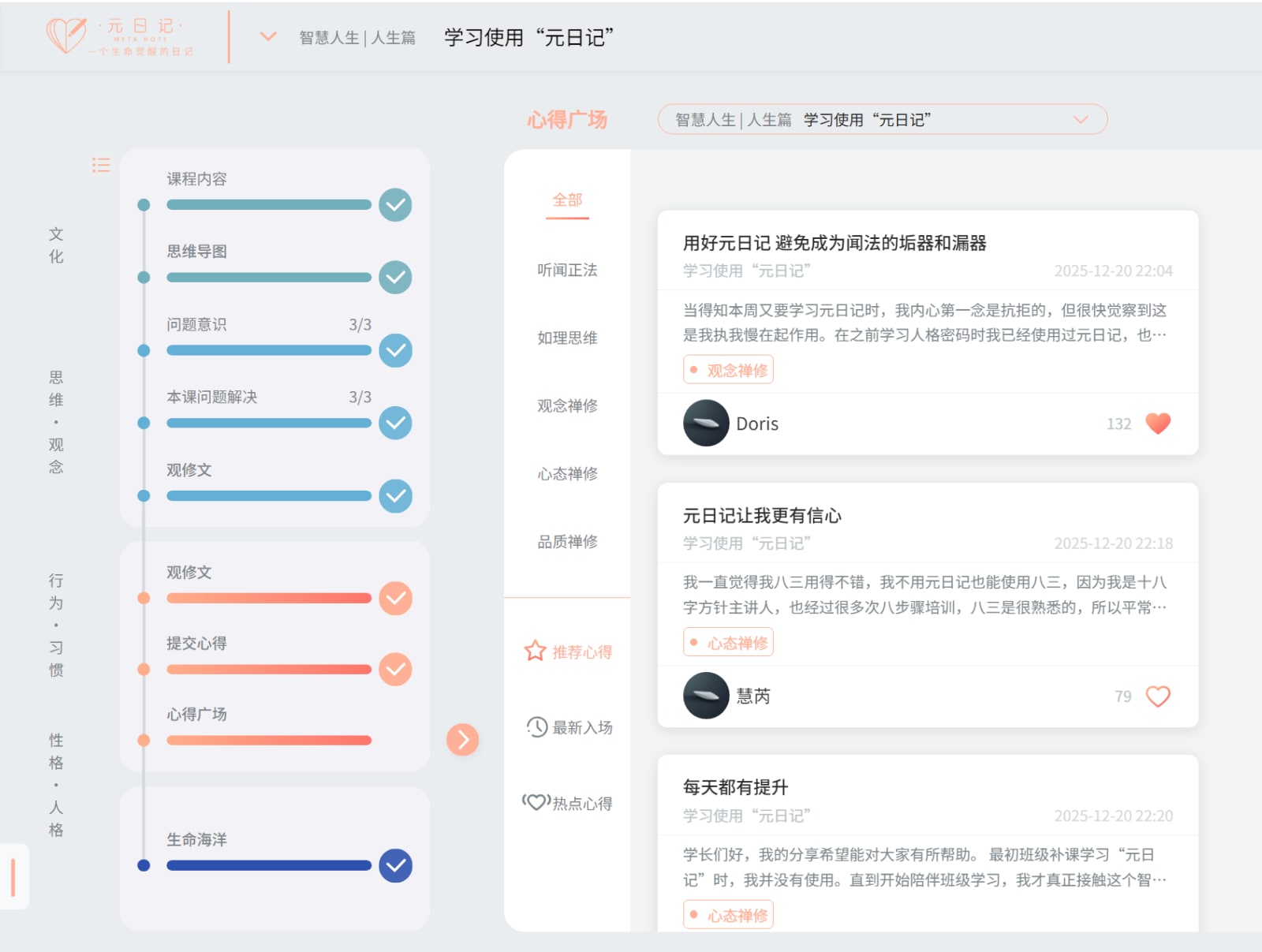Toggle the 生命海洋 completion check

[x=395, y=865]
